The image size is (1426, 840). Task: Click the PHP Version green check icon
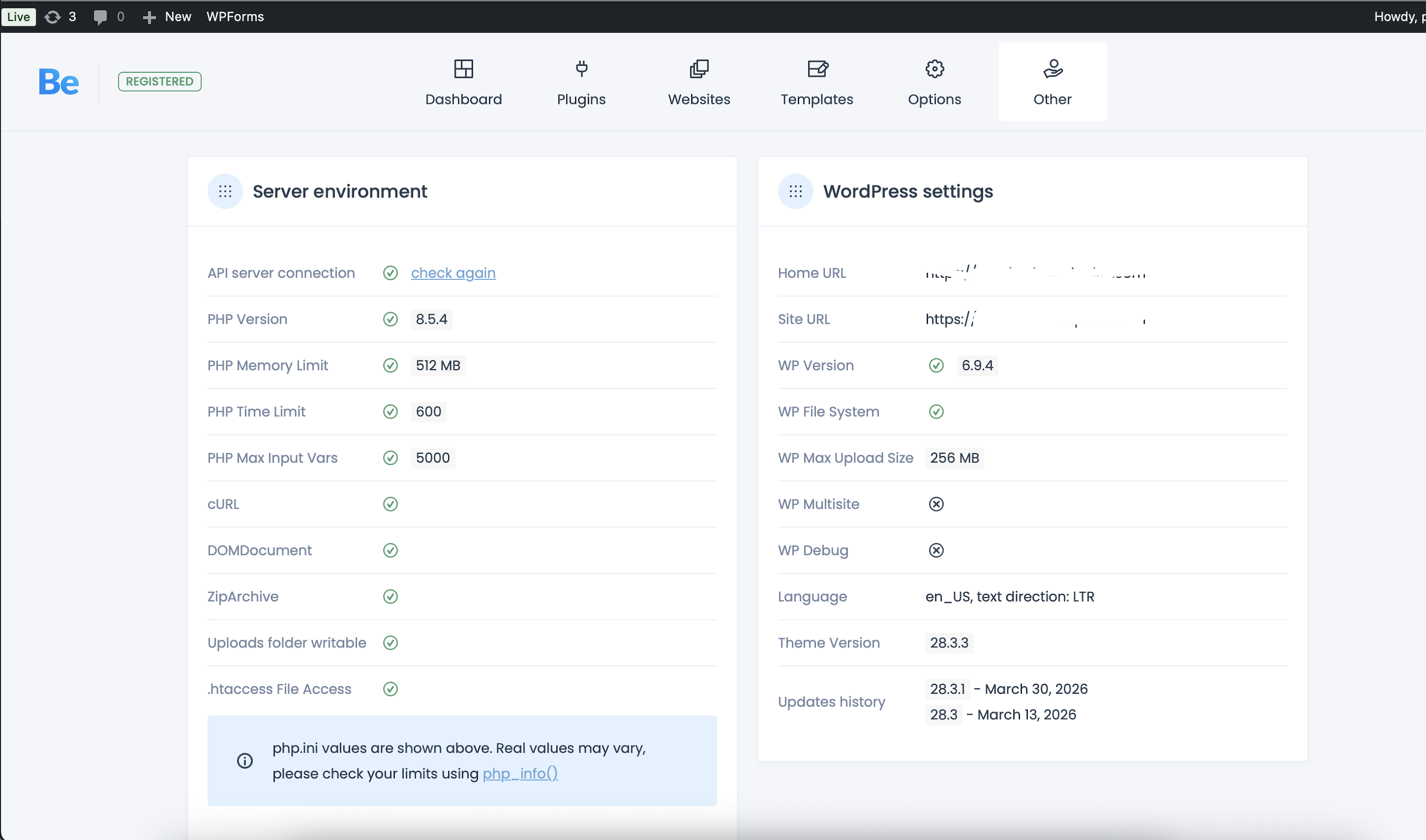390,319
